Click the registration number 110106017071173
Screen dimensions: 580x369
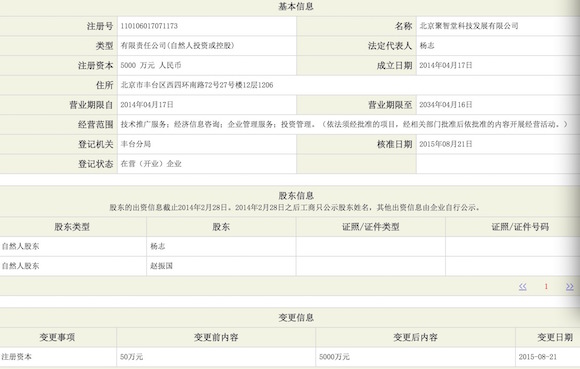pos(149,26)
